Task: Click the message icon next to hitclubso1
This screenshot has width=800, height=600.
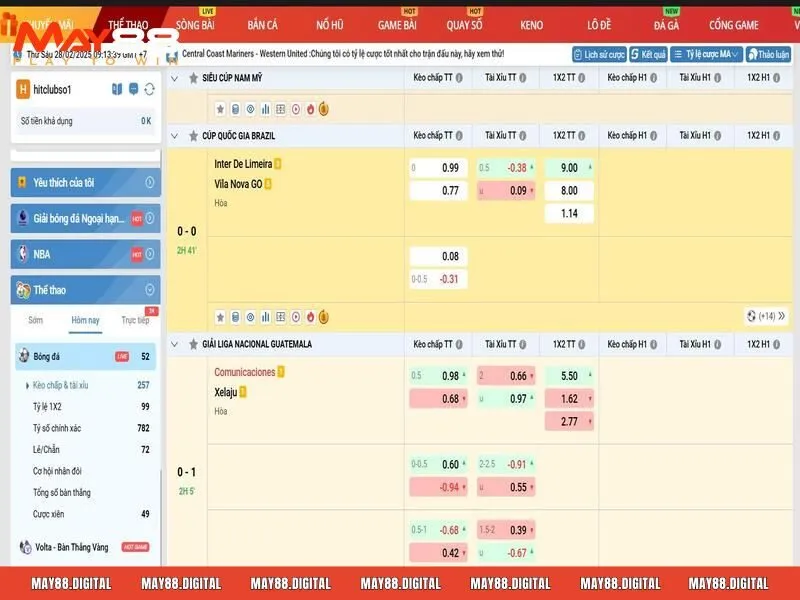Action: coord(133,89)
